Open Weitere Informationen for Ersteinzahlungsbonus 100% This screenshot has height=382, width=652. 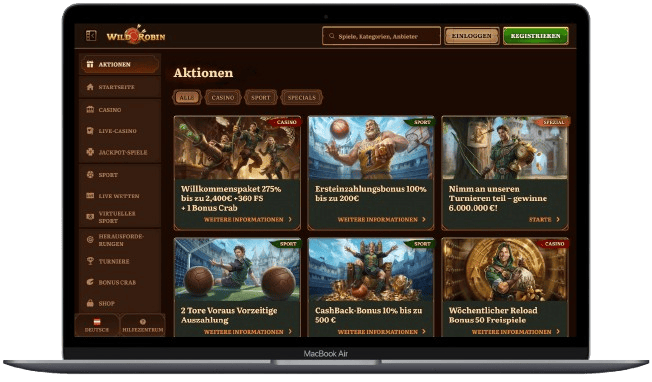click(x=382, y=219)
